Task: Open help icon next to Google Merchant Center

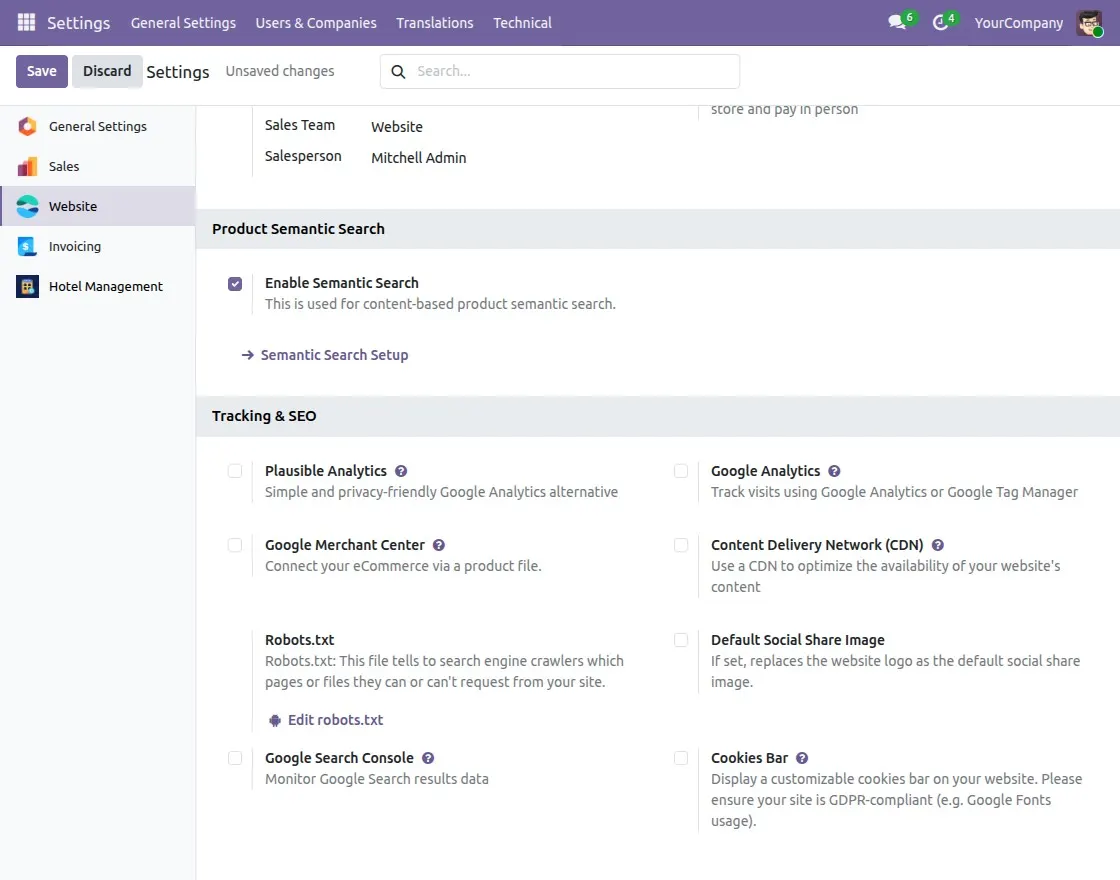Action: coord(439,545)
